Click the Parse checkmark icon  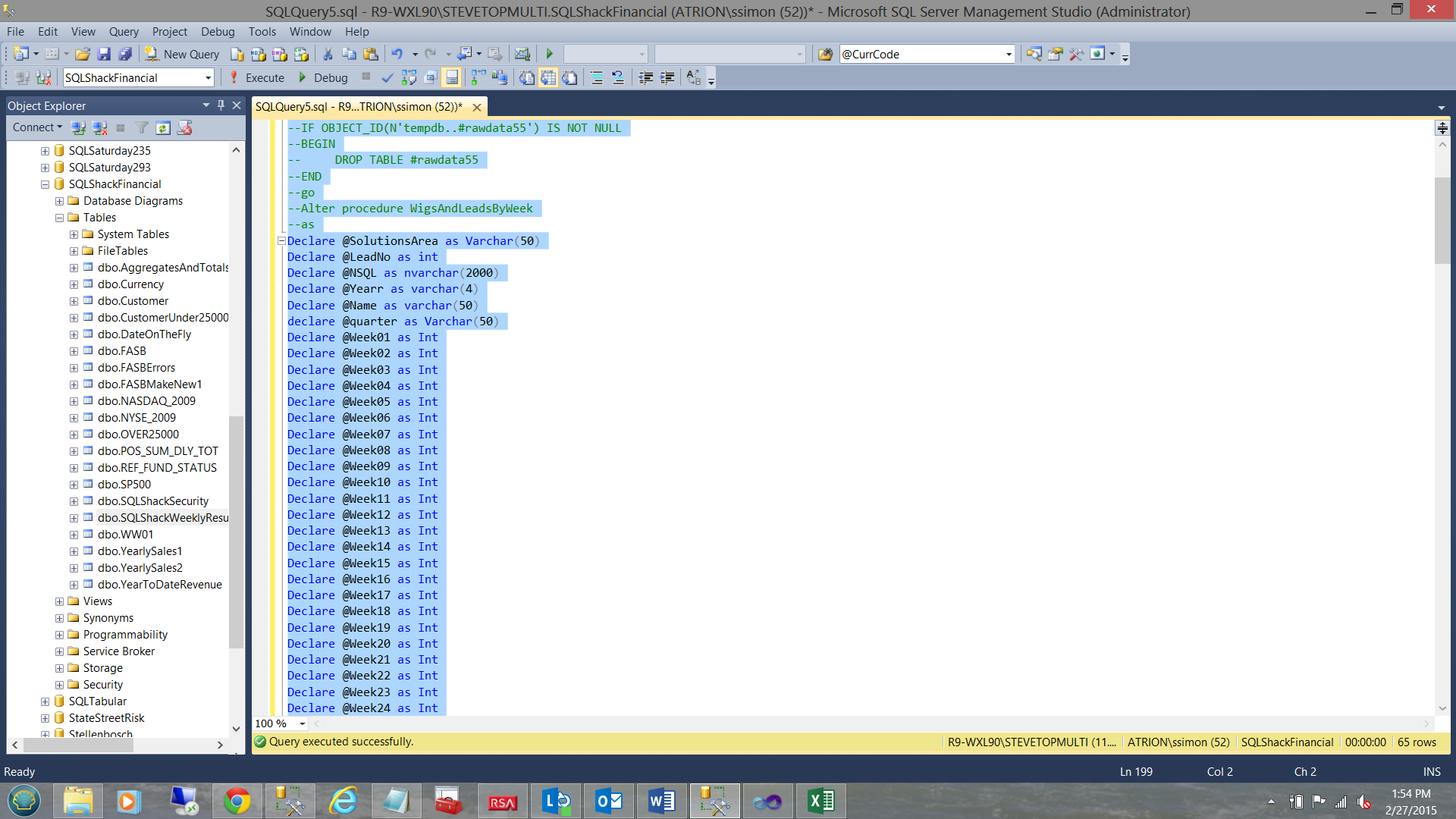pos(387,77)
